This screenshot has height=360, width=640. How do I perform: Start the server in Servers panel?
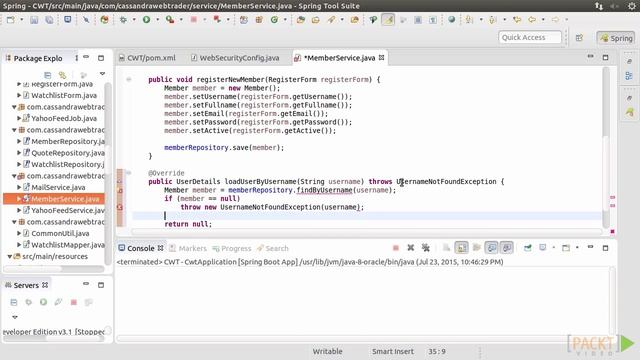[x=43, y=302]
